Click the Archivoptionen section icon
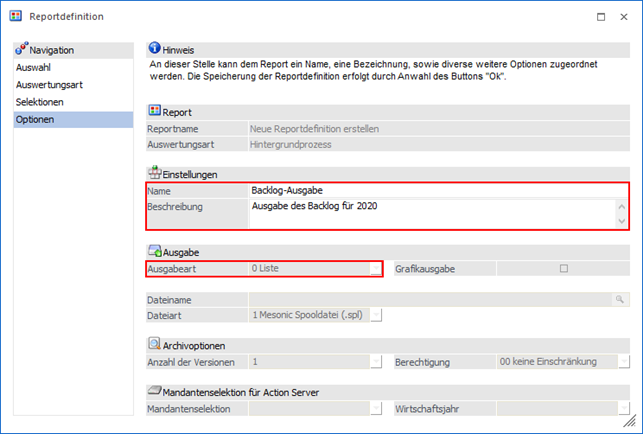The width and height of the screenshot is (643, 434). [x=155, y=343]
